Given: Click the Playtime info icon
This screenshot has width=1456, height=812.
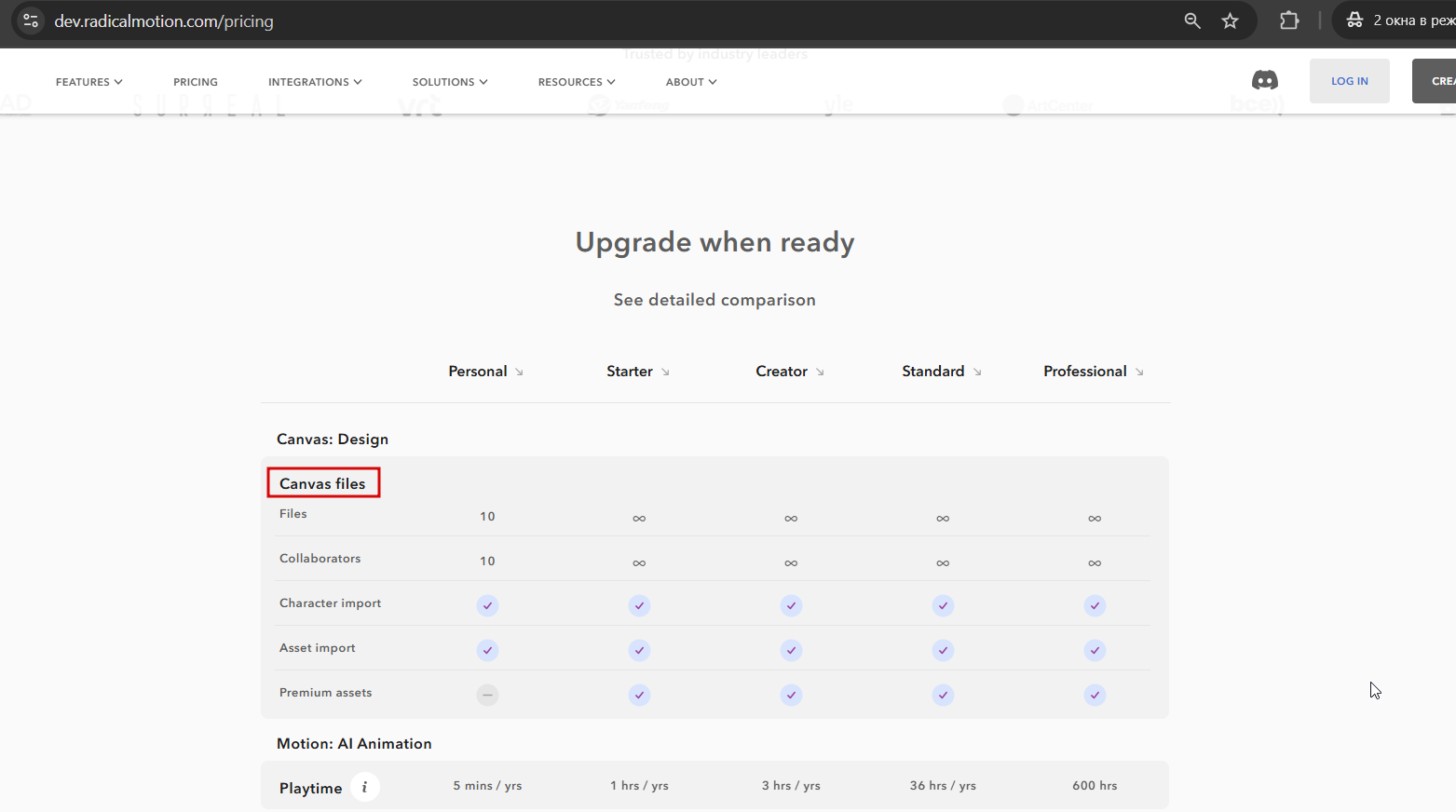Looking at the screenshot, I should click(364, 788).
